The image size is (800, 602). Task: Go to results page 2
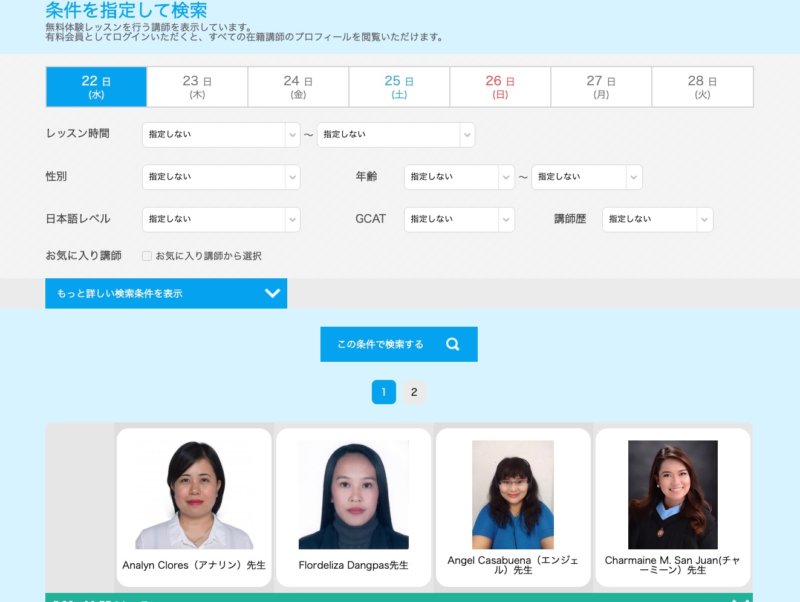(x=414, y=392)
